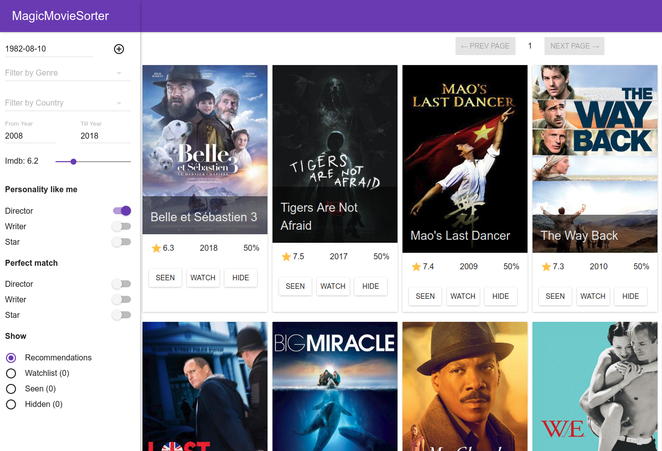The width and height of the screenshot is (662, 451).
Task: Click the 2018 year on Belle et Sébastien 3
Action: (209, 248)
